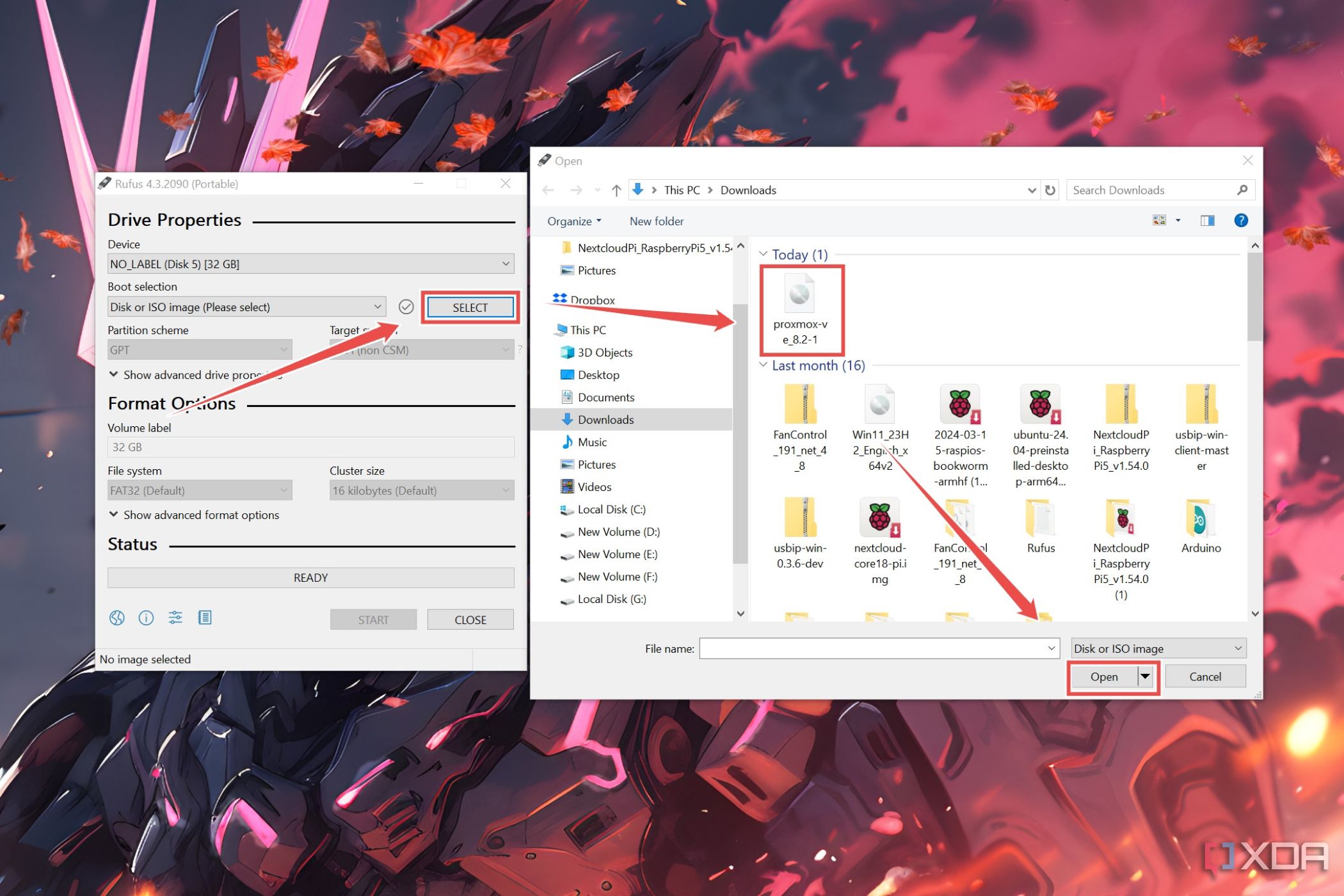Select Win11_23H2_English_x64v2 ISO file
1344x896 pixels.
coord(880,428)
